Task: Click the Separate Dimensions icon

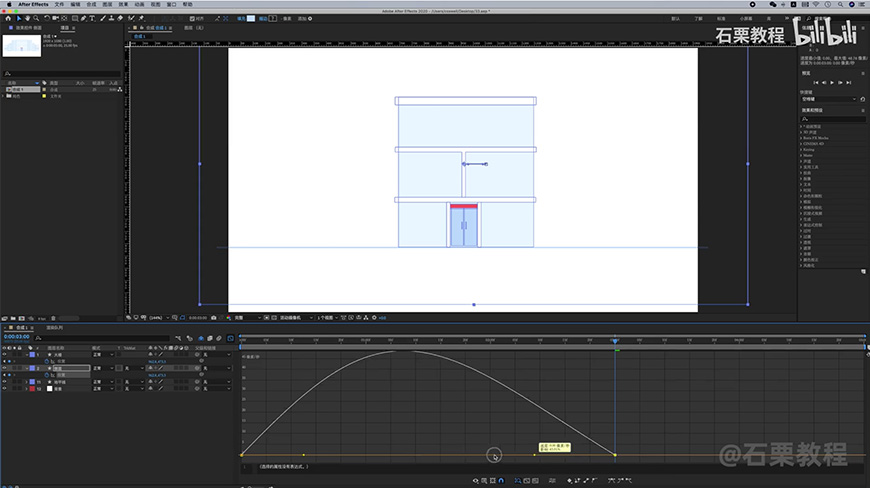Action: [x=553, y=480]
